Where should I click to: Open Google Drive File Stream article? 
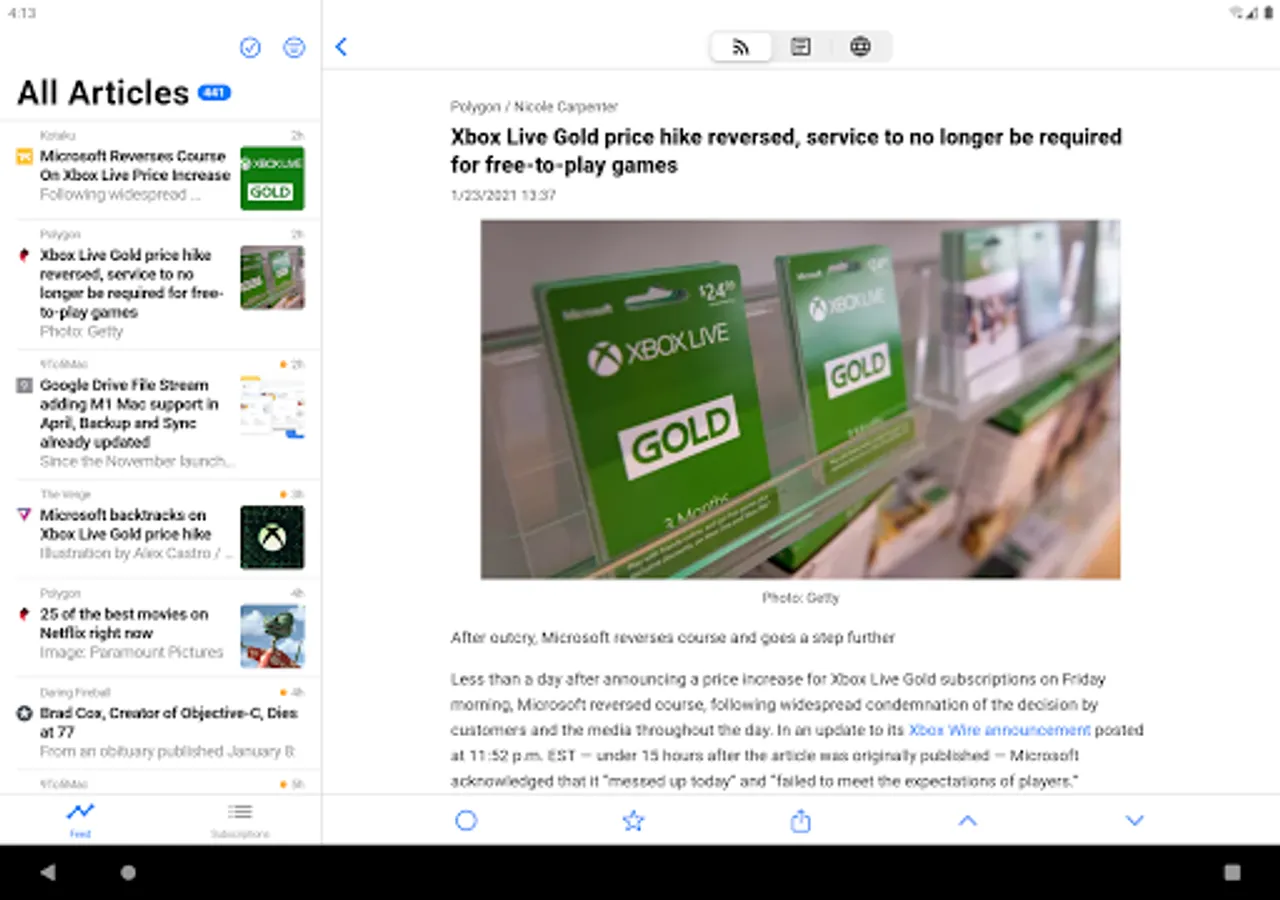(x=160, y=415)
